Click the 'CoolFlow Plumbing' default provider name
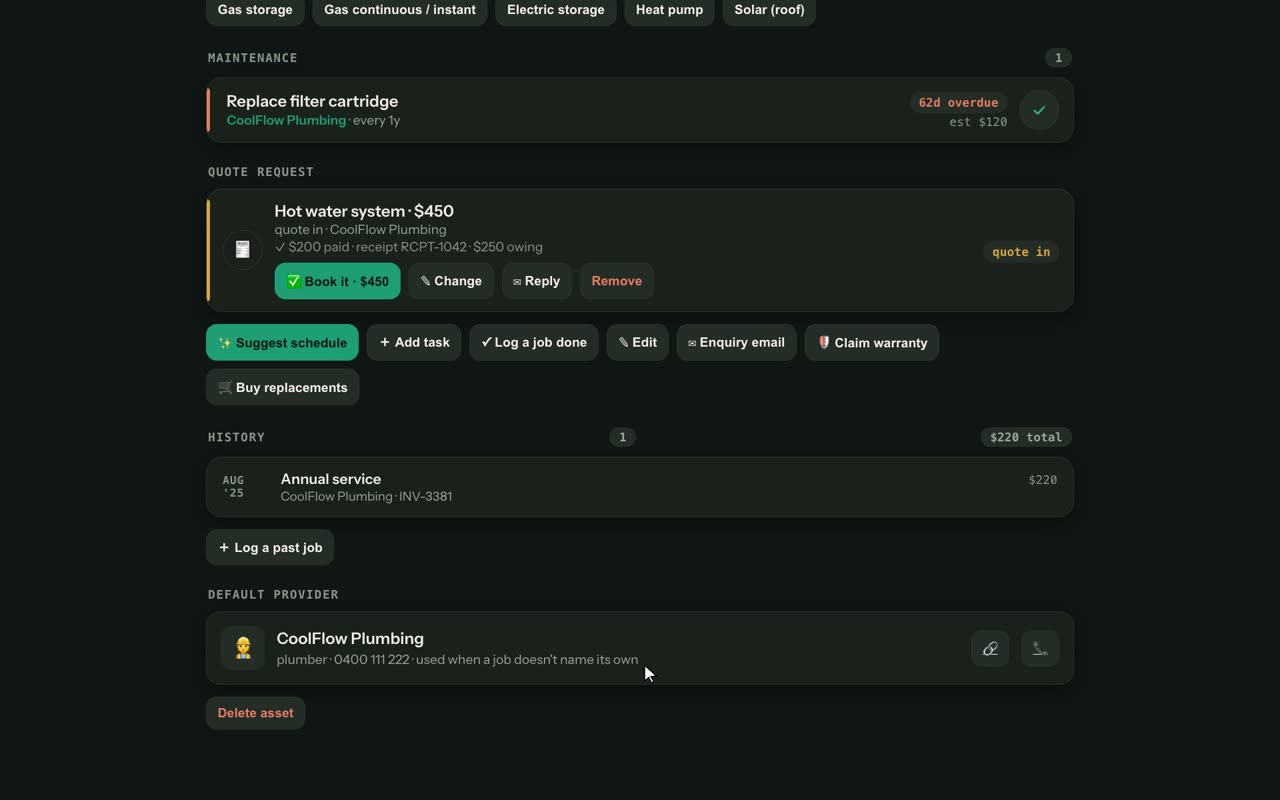Screen dimensions: 1280x800 click(x=350, y=638)
